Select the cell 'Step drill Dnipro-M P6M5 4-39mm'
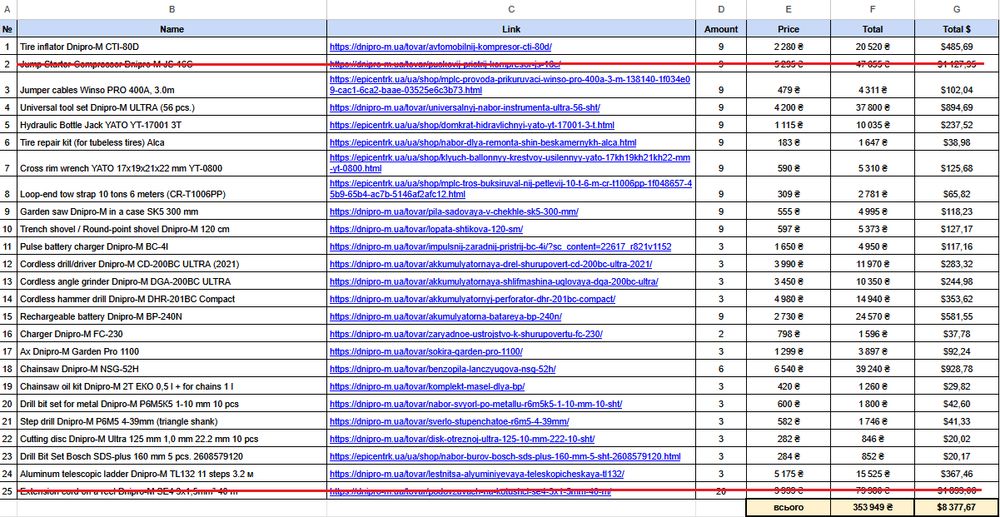The width and height of the screenshot is (1000, 517). click(x=172, y=421)
